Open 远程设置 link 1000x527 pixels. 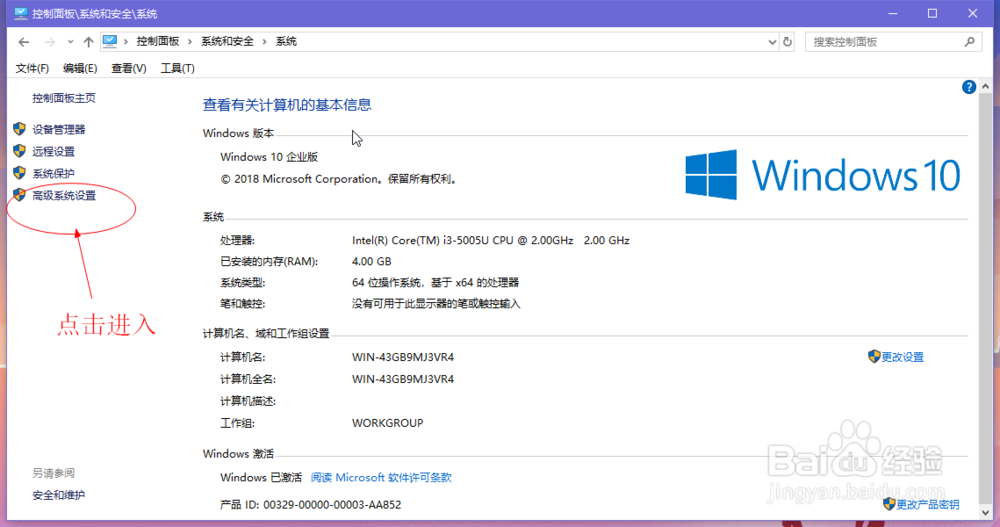pyautogui.click(x=54, y=151)
